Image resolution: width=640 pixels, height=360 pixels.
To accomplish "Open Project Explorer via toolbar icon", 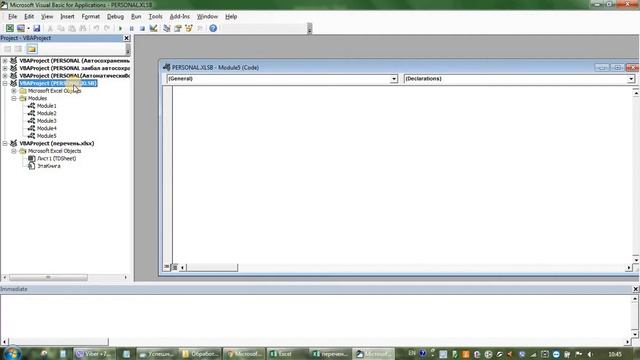I will pos(167,28).
